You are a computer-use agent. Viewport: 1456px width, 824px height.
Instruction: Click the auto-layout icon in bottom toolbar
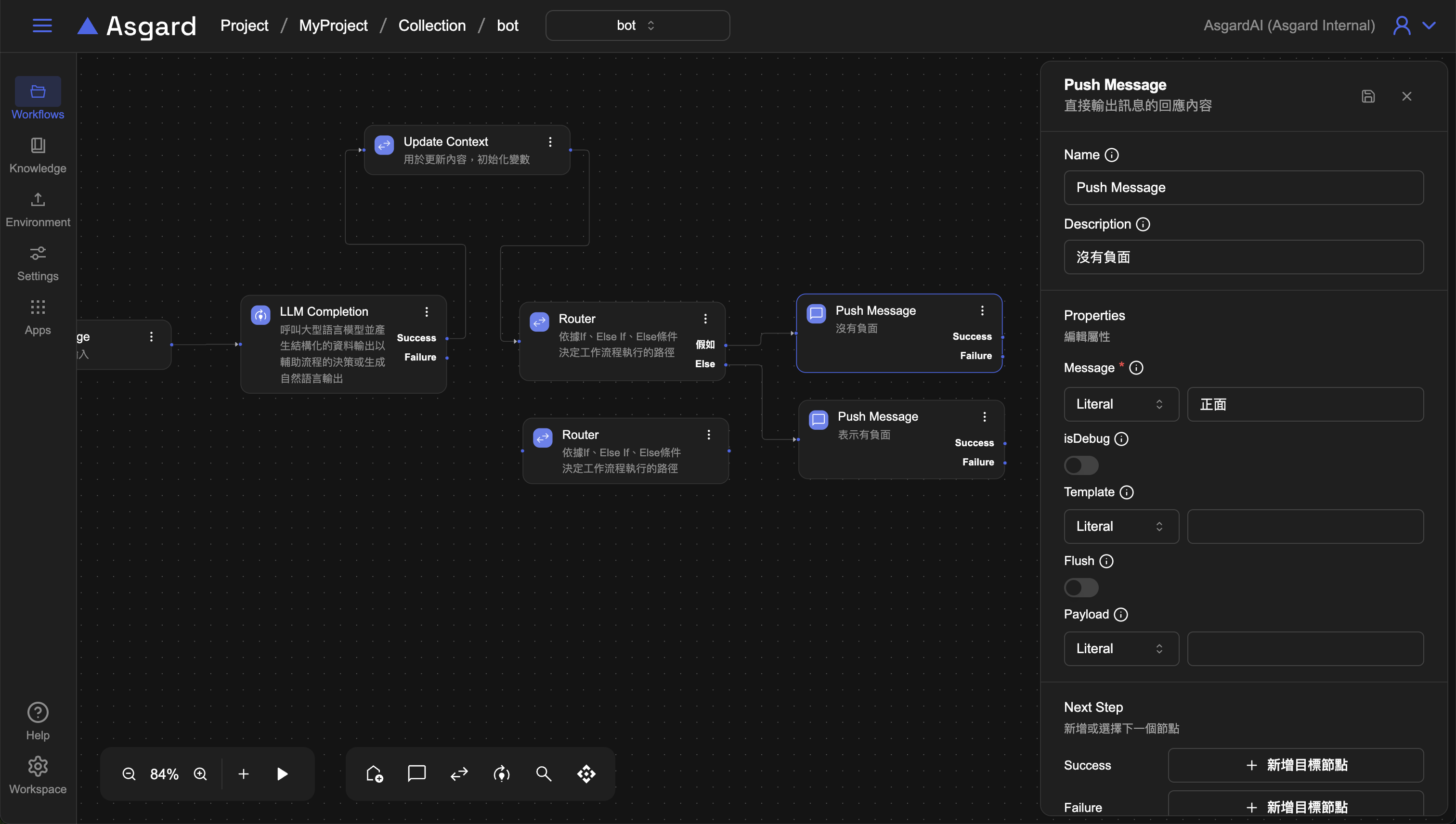586,773
